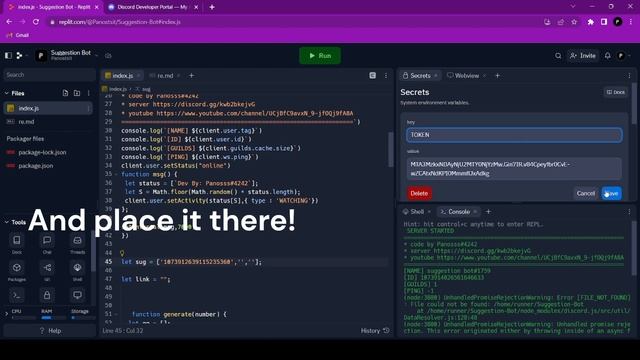Open the Packages tool
The width and height of the screenshot is (640, 360).
point(17,271)
